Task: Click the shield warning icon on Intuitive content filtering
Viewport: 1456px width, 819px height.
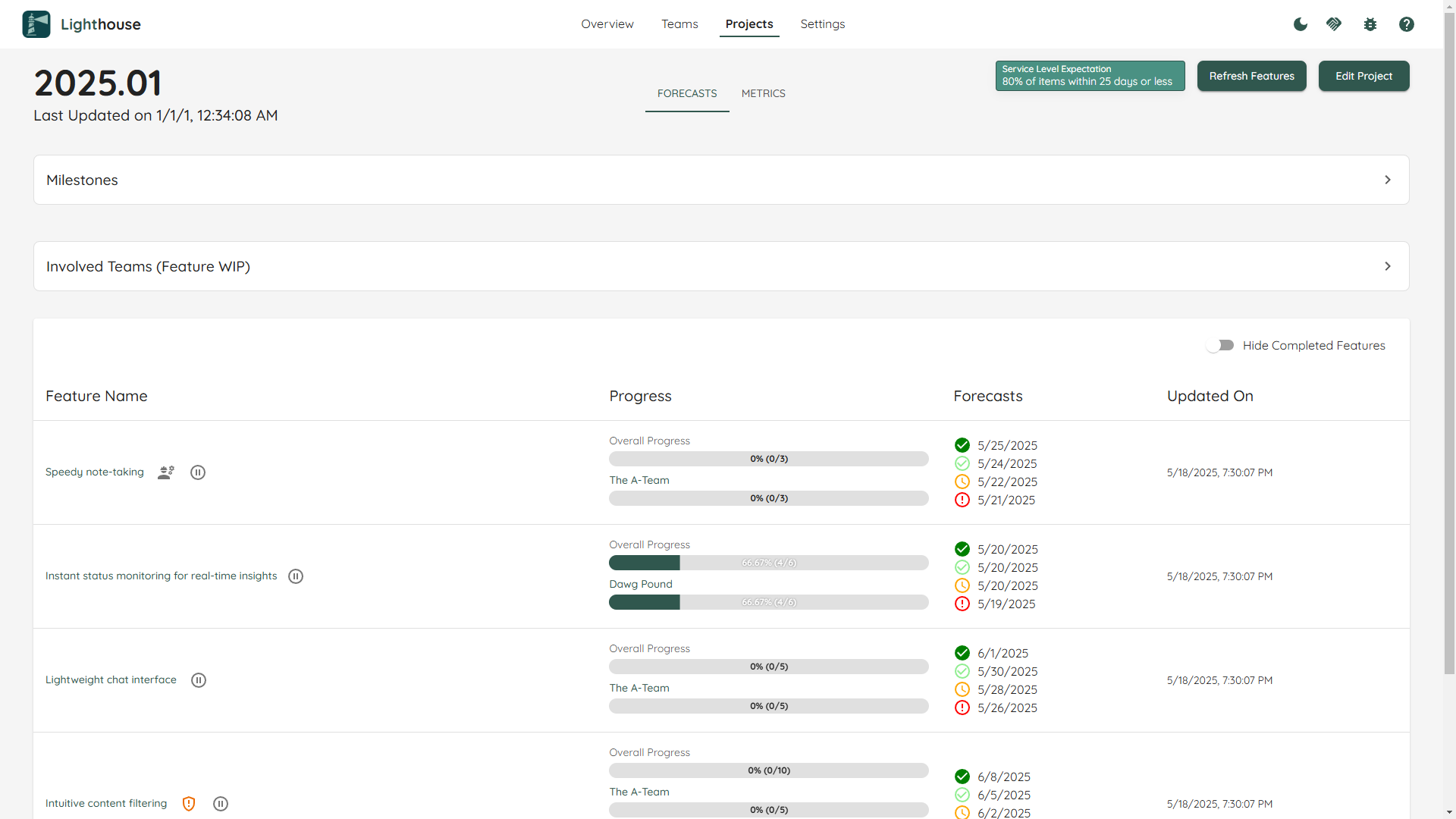Action: [x=188, y=803]
